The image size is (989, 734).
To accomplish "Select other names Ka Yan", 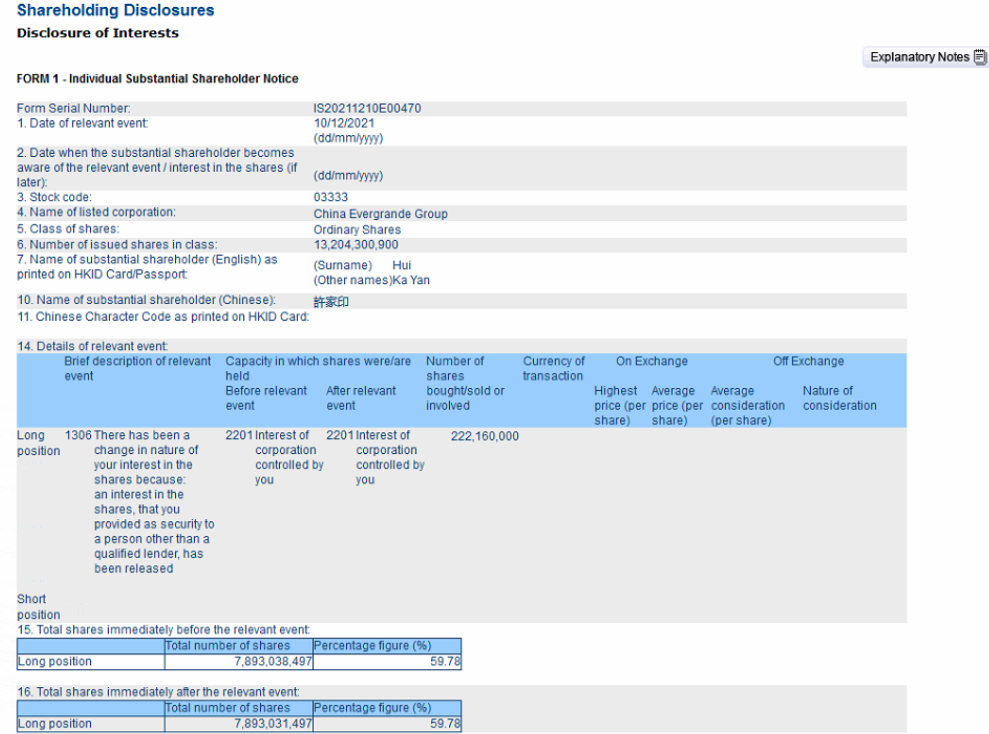I will (411, 280).
